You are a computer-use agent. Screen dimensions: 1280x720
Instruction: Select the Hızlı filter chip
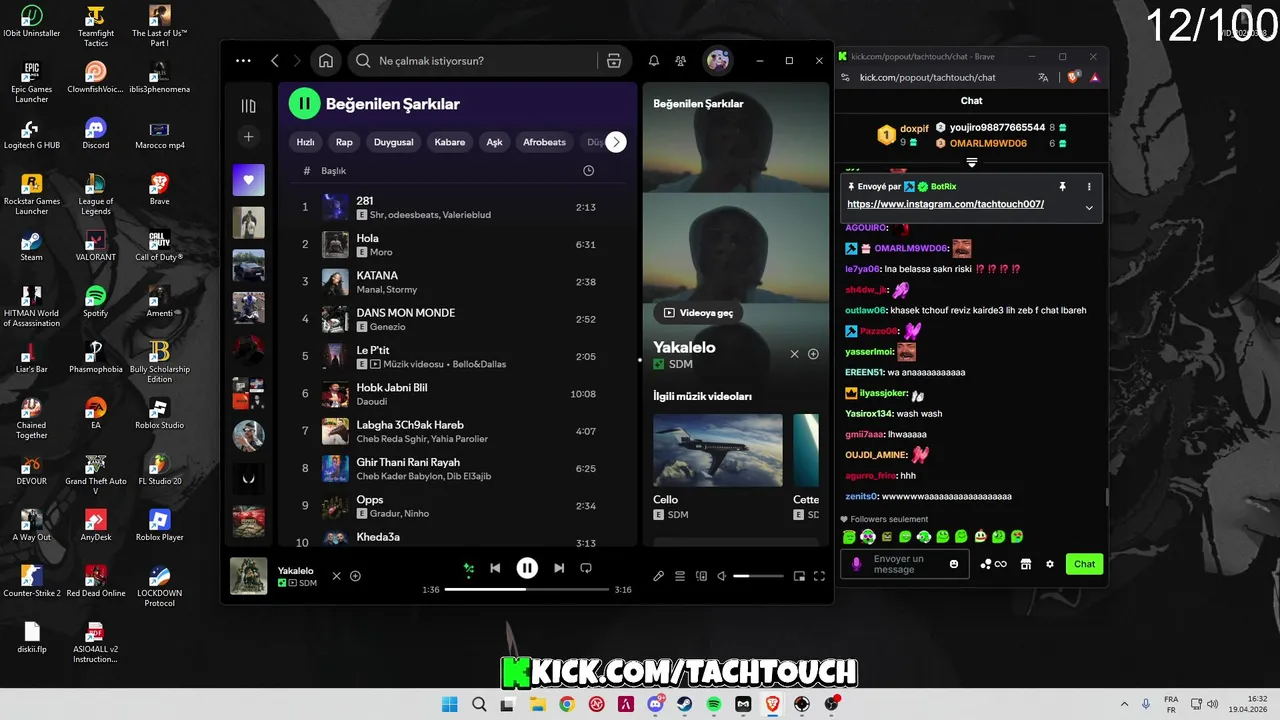click(x=306, y=142)
